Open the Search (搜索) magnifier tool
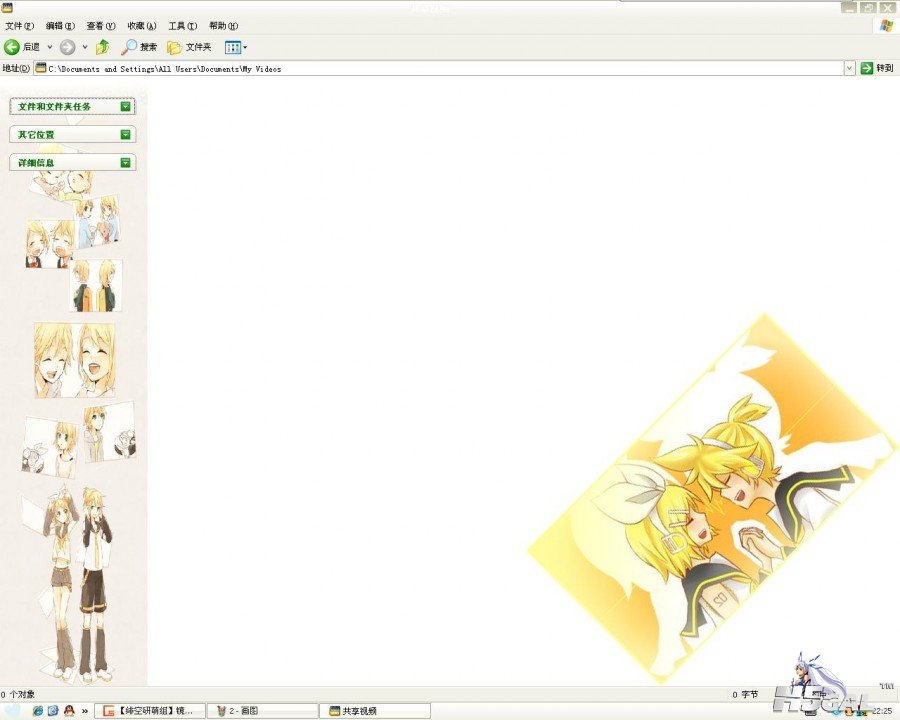 pyautogui.click(x=139, y=47)
